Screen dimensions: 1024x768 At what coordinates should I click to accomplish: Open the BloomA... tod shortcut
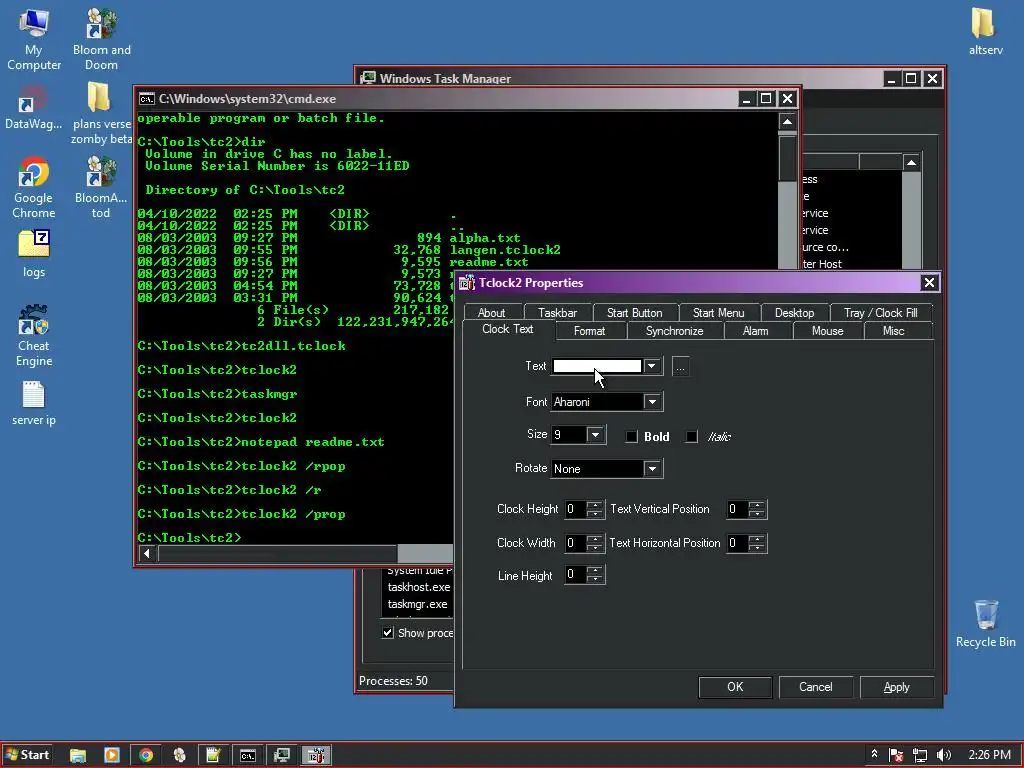101,188
